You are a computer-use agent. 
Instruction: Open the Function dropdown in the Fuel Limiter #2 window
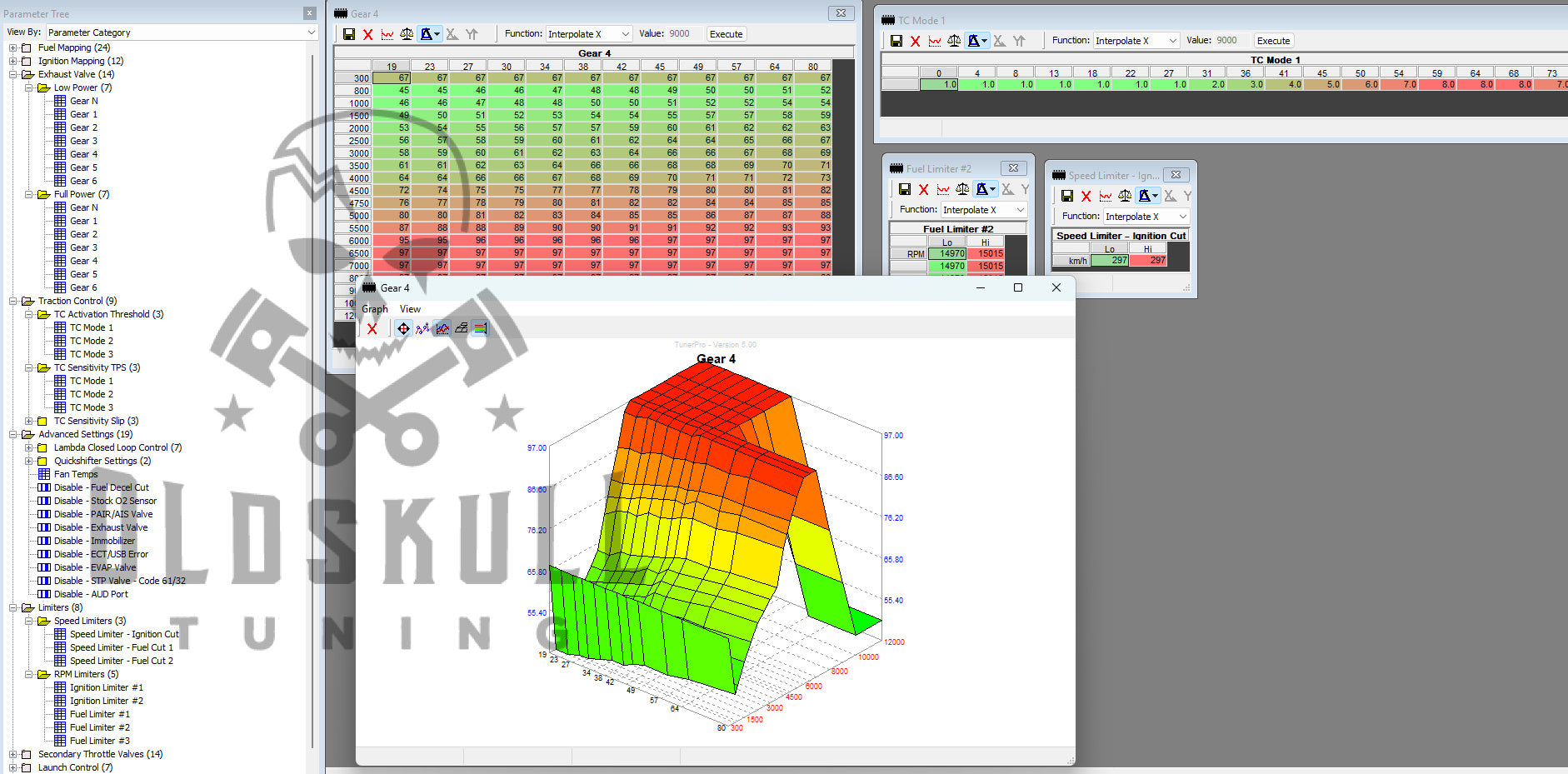[984, 210]
